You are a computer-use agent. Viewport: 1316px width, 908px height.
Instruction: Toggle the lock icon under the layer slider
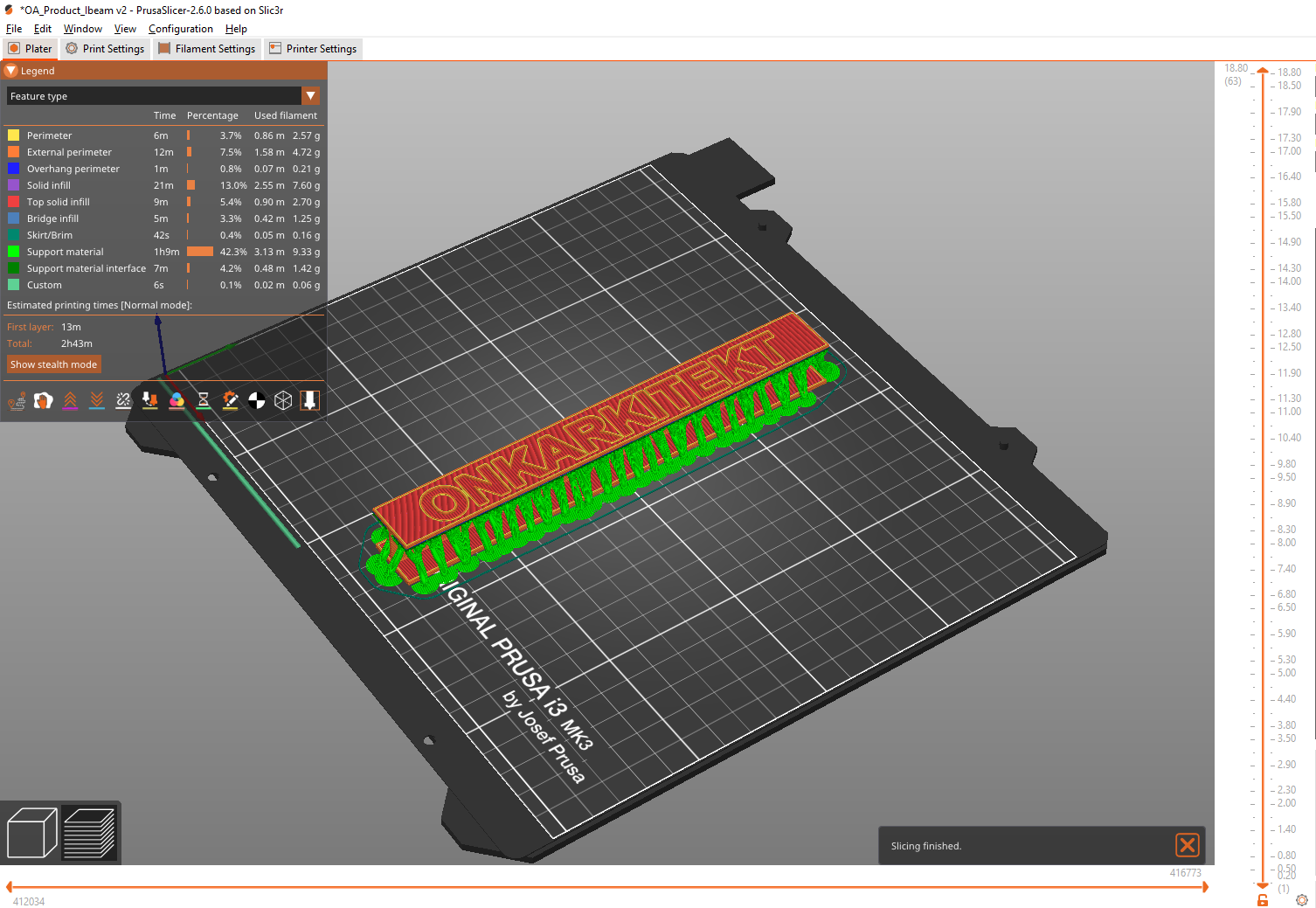coord(1262,900)
